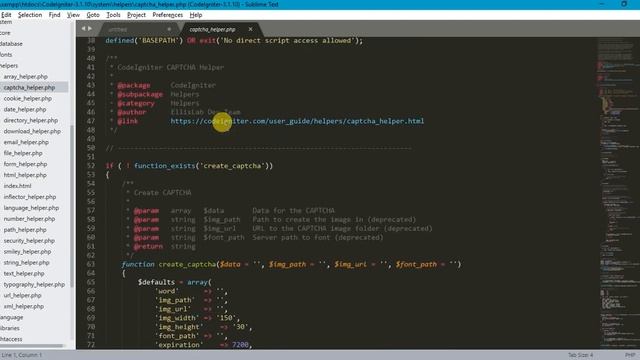
Task: Open the Preferences menu
Action: [168, 15]
